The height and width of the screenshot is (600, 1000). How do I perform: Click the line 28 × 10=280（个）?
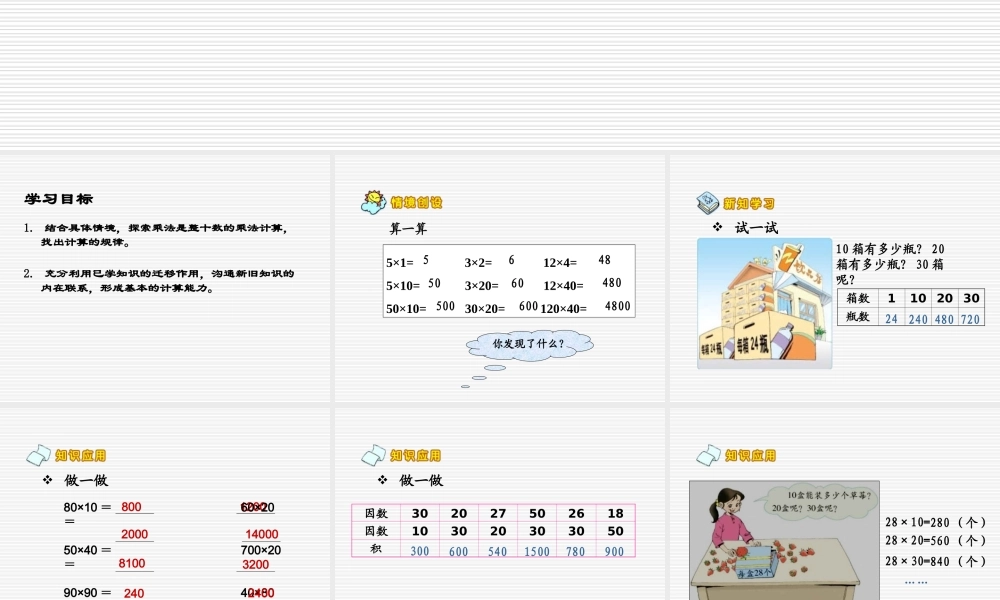click(936, 522)
